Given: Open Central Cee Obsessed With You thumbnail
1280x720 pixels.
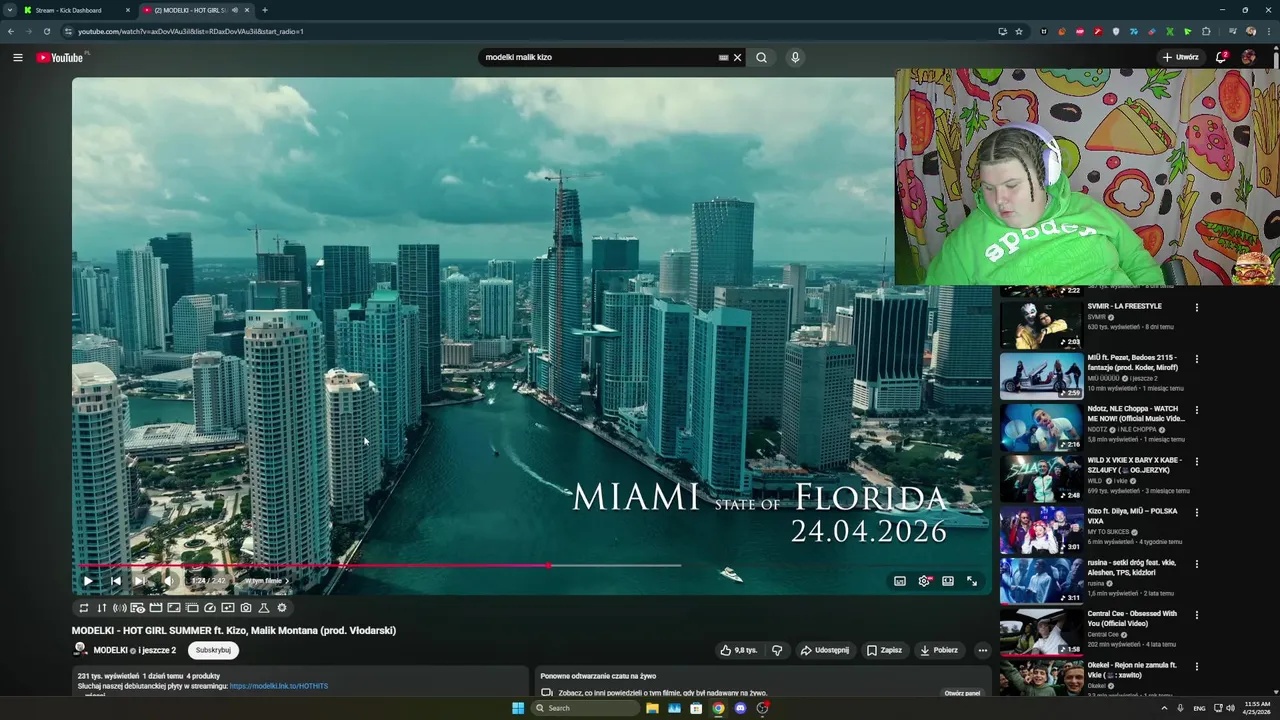Looking at the screenshot, I should (x=1041, y=632).
